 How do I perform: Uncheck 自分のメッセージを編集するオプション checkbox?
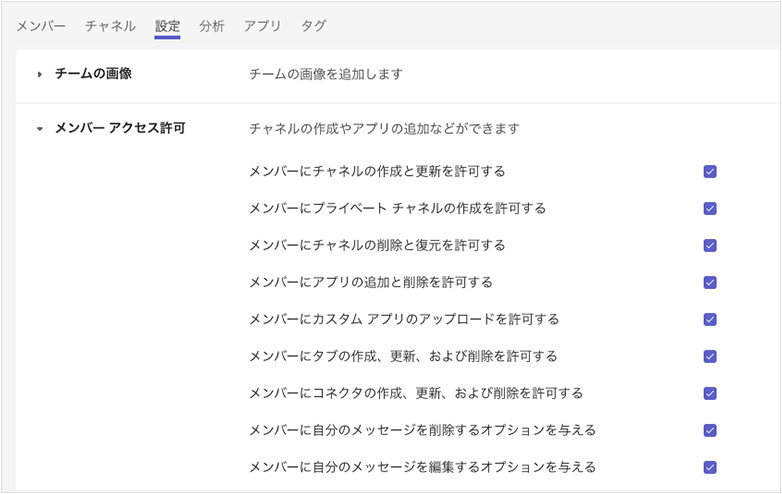[x=710, y=467]
